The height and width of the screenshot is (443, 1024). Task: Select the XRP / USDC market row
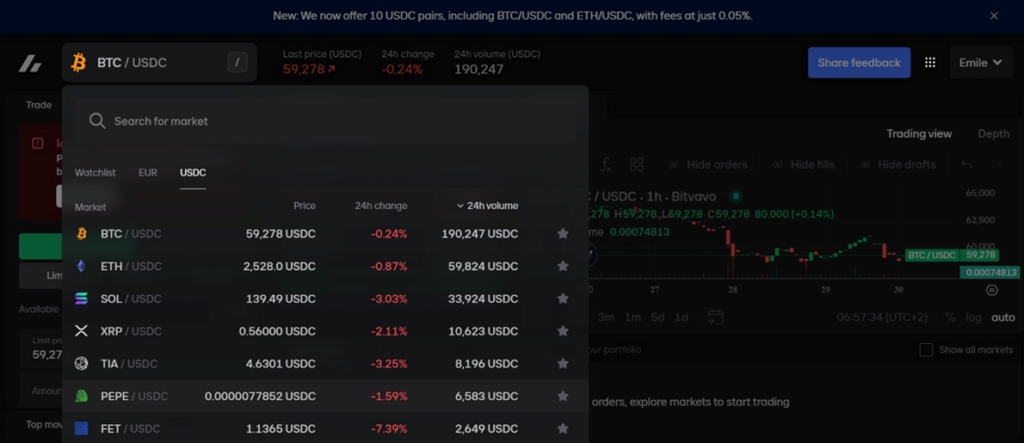(x=325, y=331)
